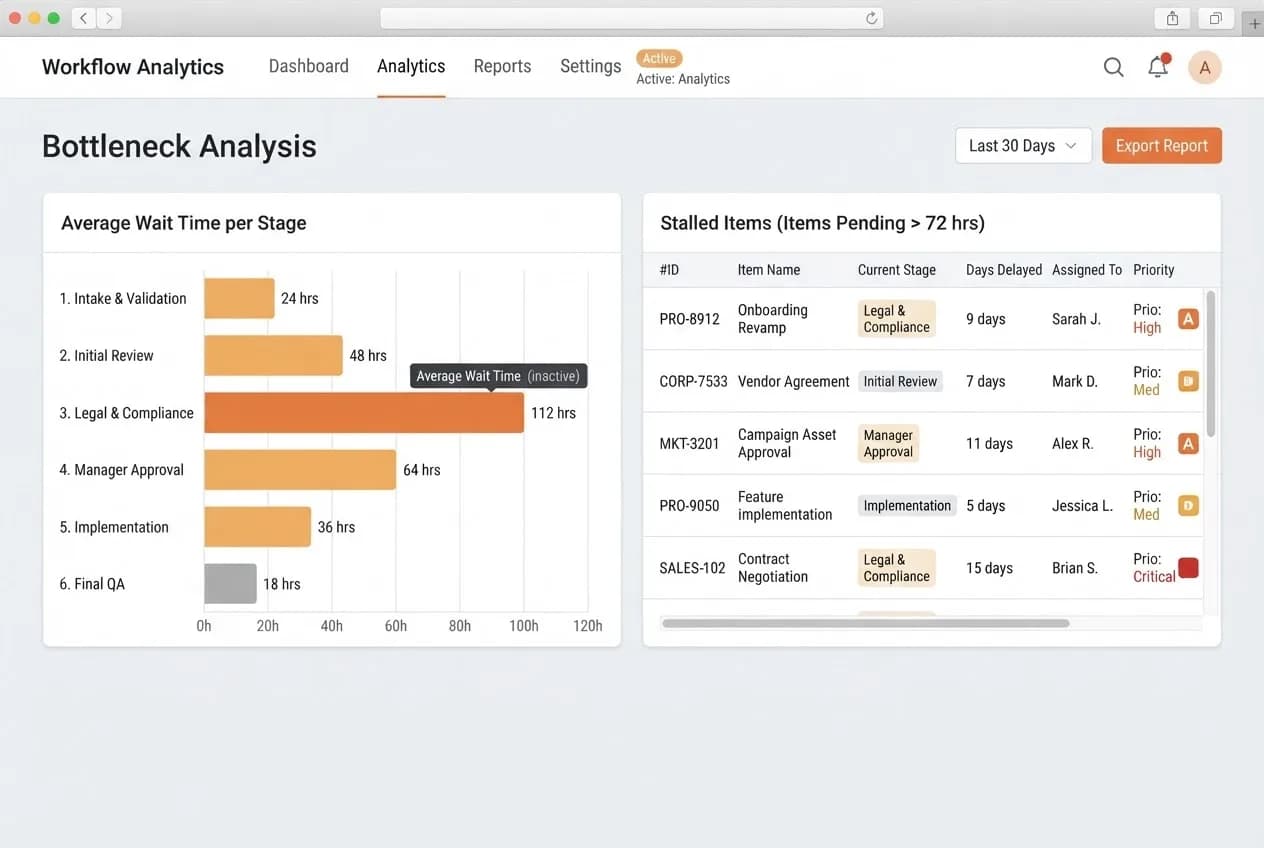Add a new browser tab with the plus icon
The width and height of the screenshot is (1264, 848).
coord(1255,23)
